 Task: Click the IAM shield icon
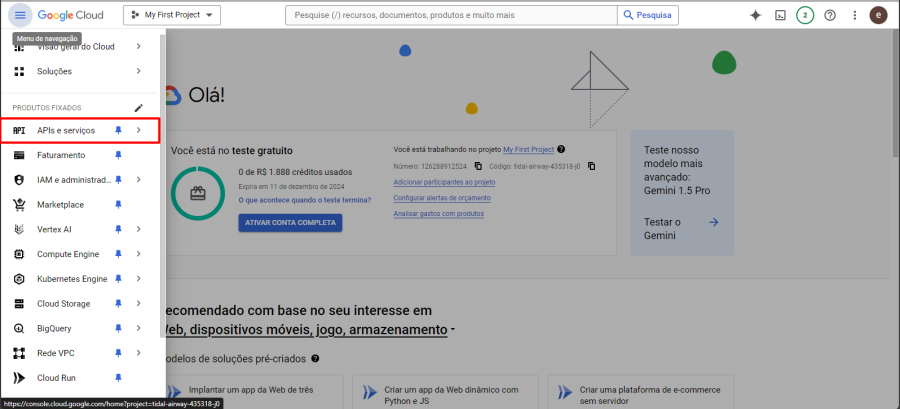click(19, 180)
